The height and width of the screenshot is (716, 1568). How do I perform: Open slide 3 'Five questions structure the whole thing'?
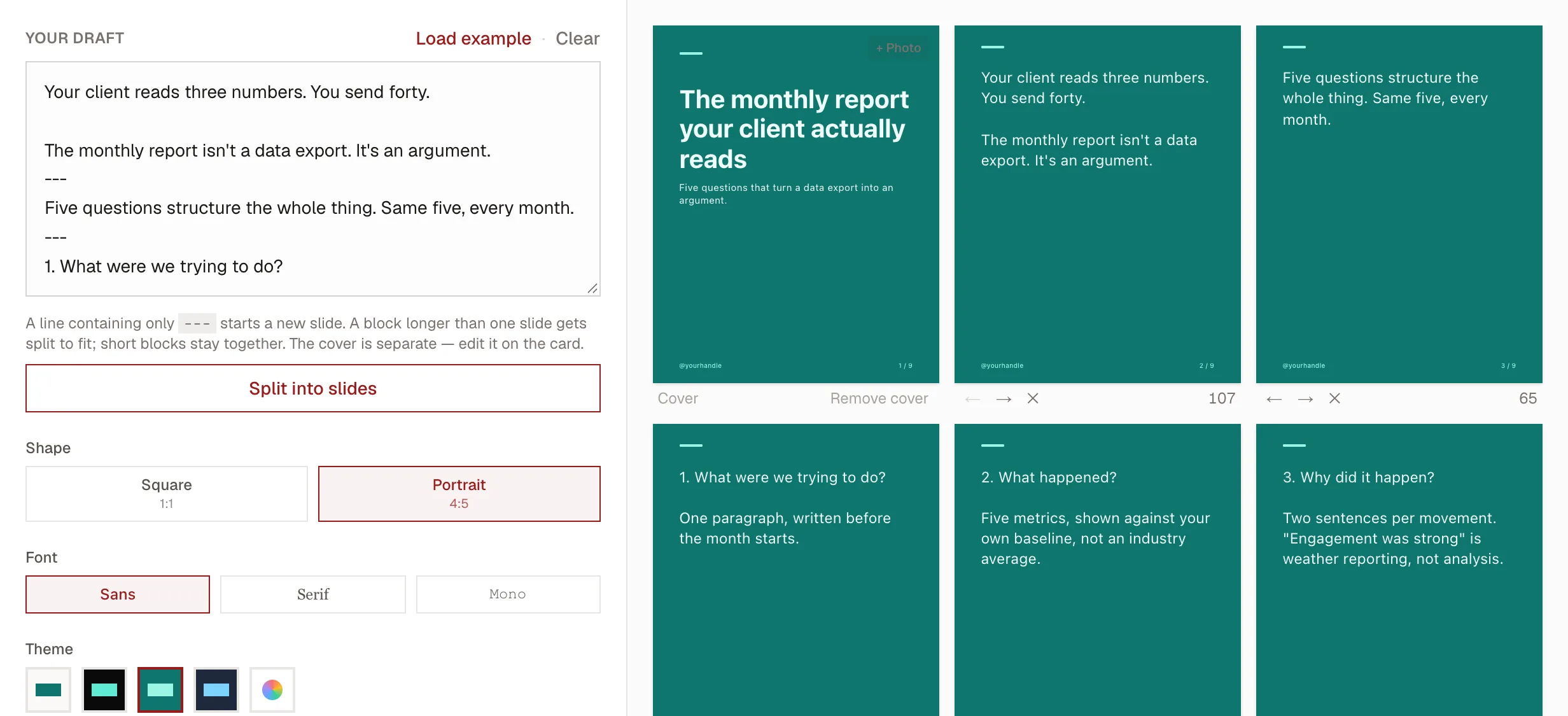pyautogui.click(x=1399, y=204)
